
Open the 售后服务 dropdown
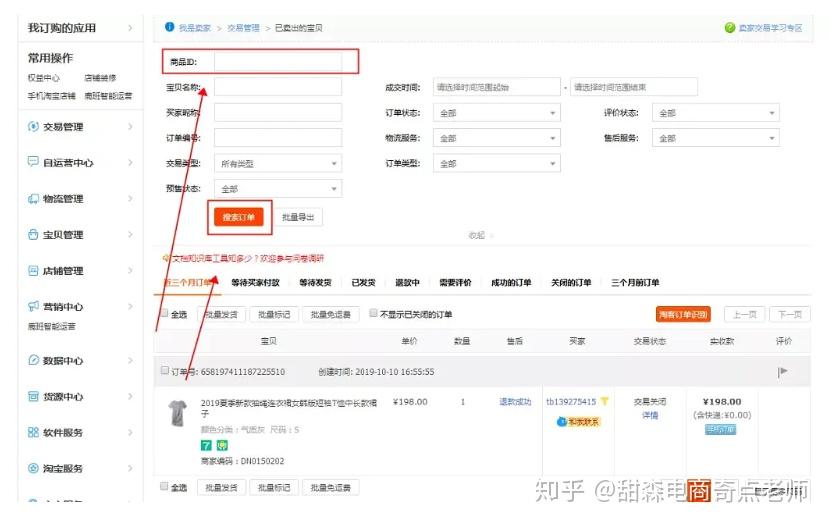coord(716,138)
